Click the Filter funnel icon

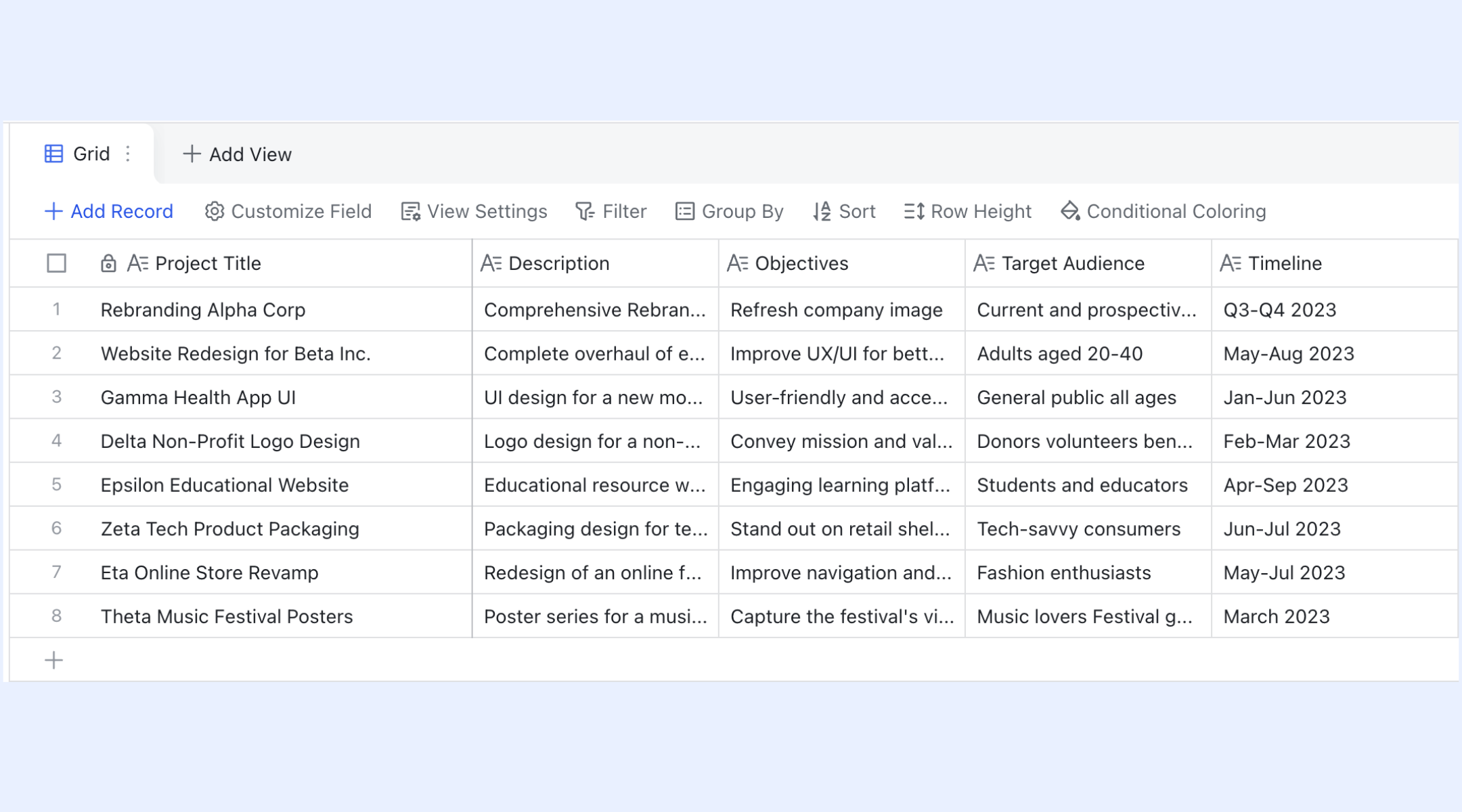585,211
